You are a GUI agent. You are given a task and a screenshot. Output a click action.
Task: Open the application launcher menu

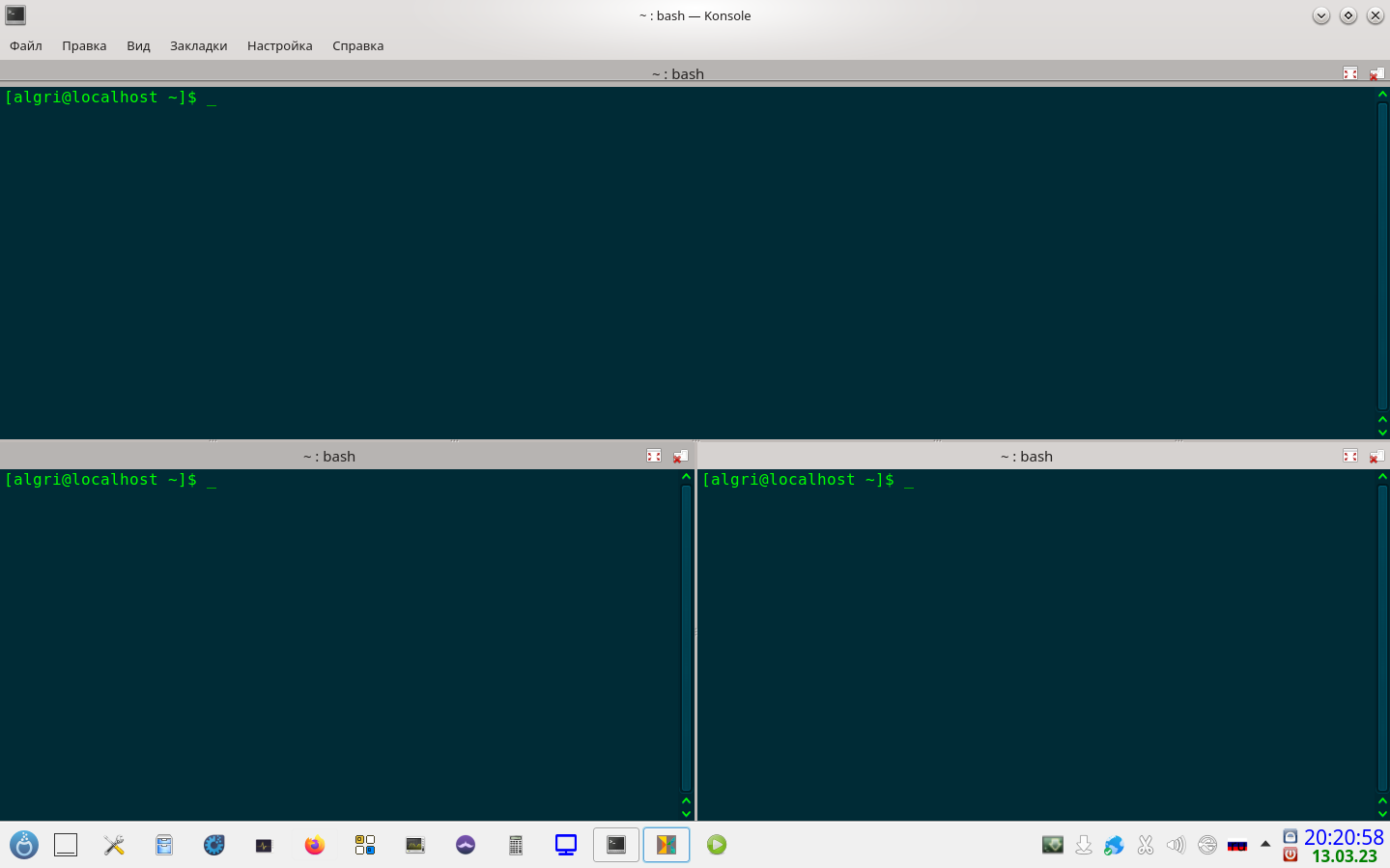(x=24, y=845)
